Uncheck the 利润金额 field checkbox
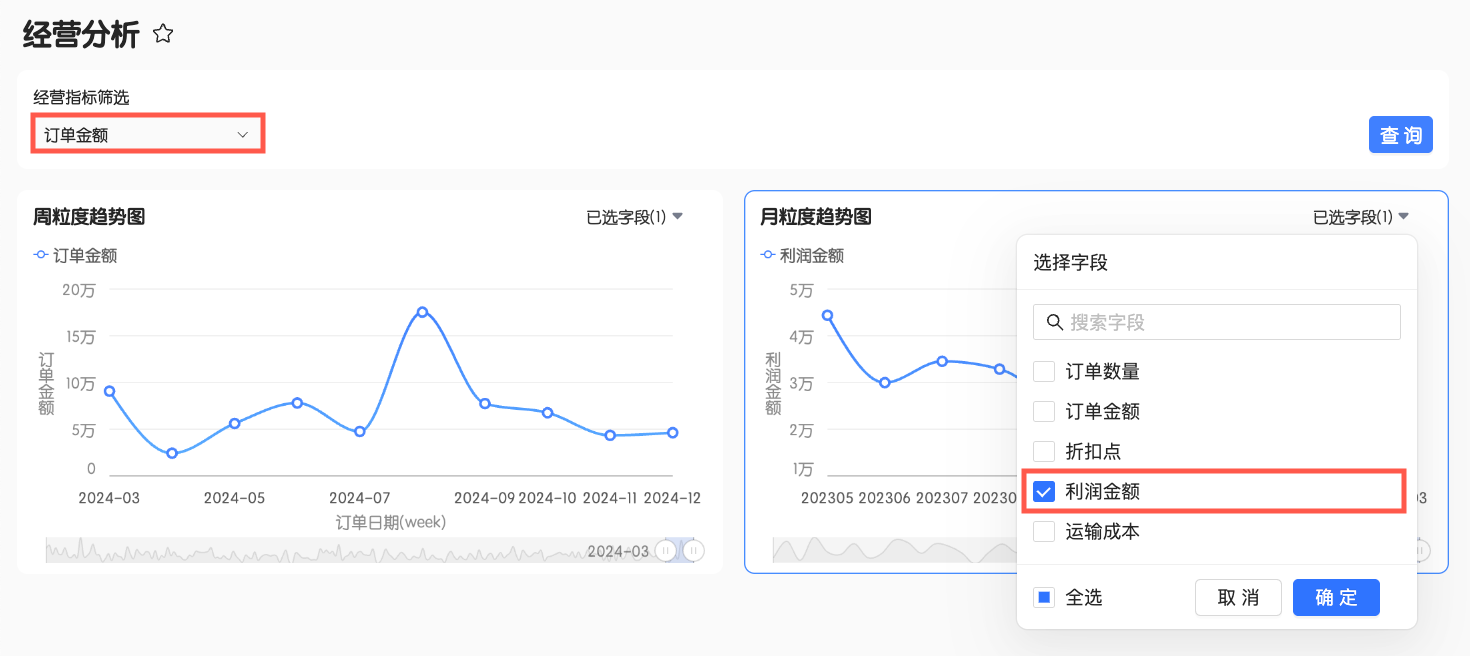The height and width of the screenshot is (656, 1470). pyautogui.click(x=1044, y=491)
